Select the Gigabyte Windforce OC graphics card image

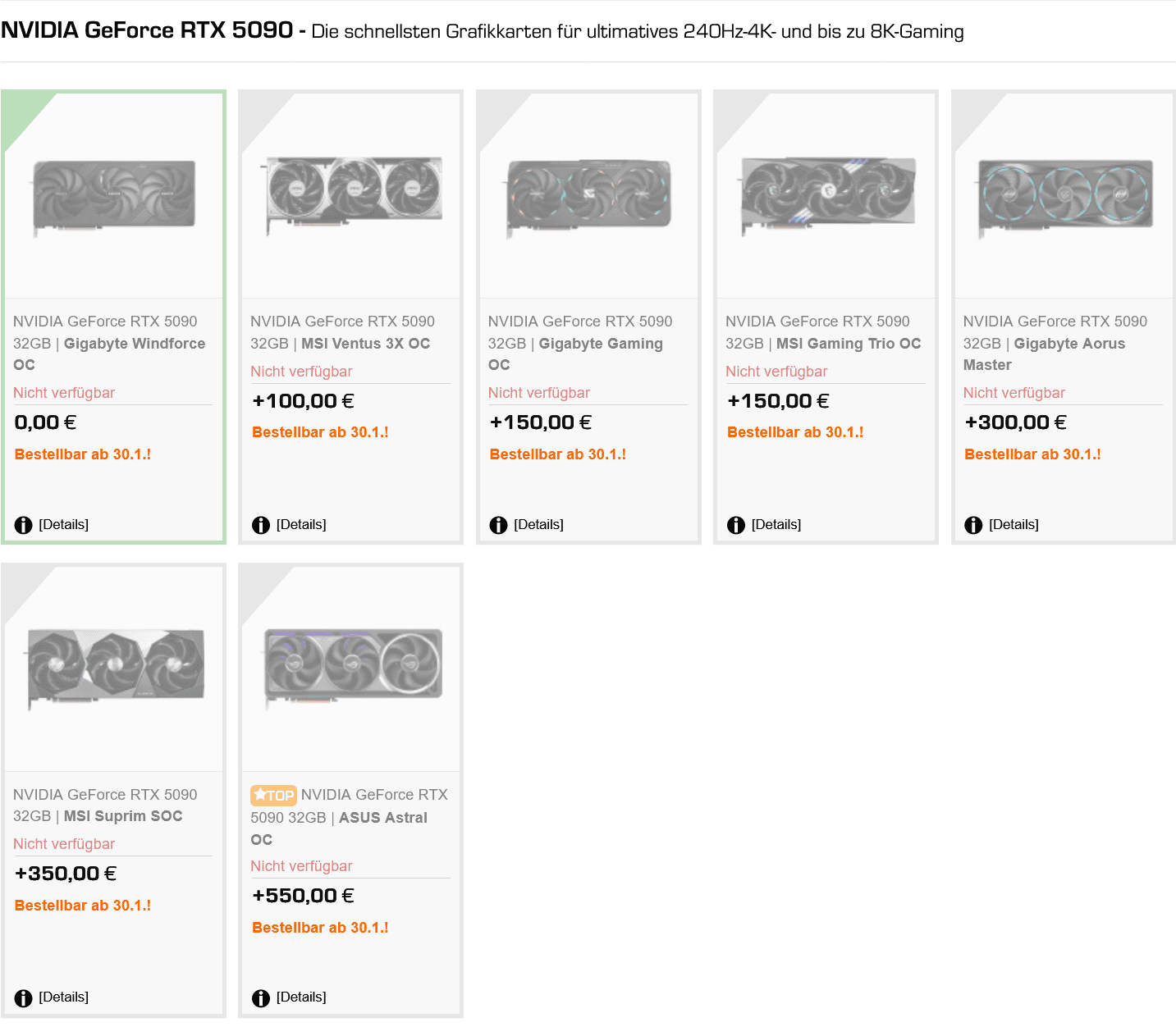coord(114,196)
